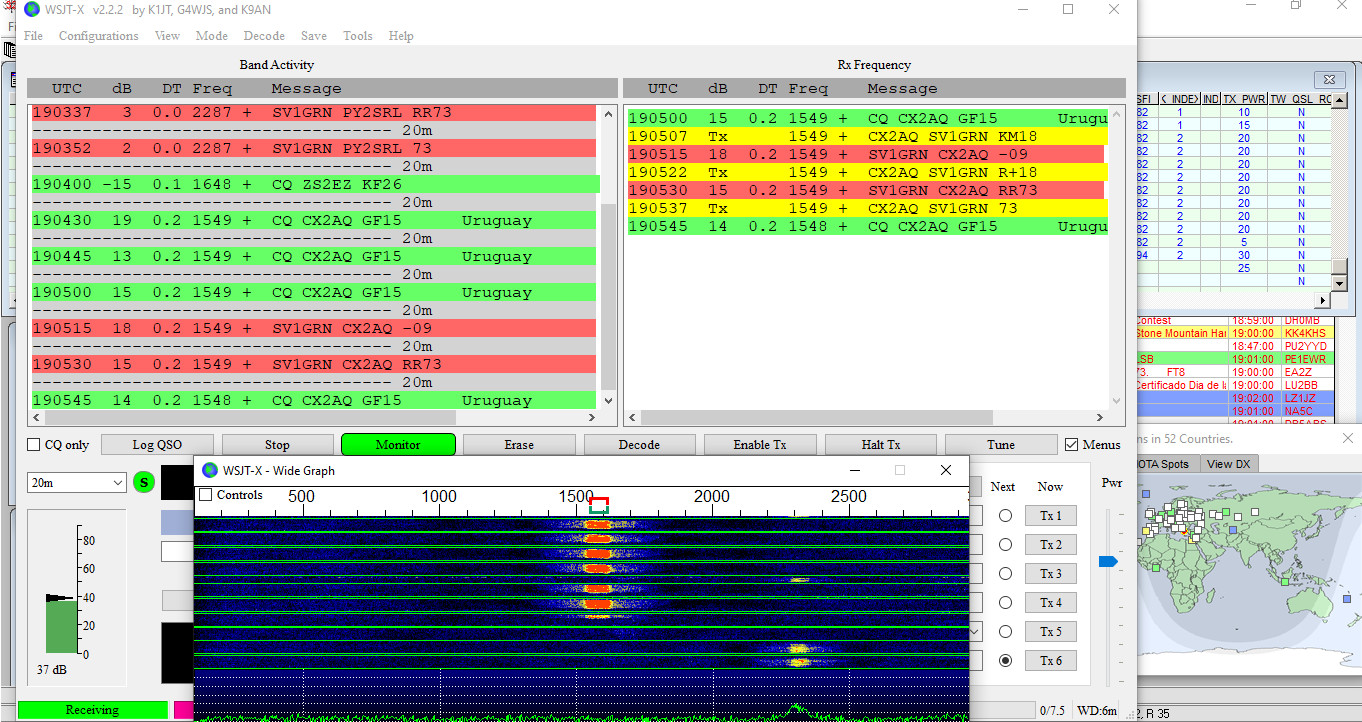The image size is (1362, 722).
Task: Toggle the green Monitor button
Action: (x=398, y=445)
